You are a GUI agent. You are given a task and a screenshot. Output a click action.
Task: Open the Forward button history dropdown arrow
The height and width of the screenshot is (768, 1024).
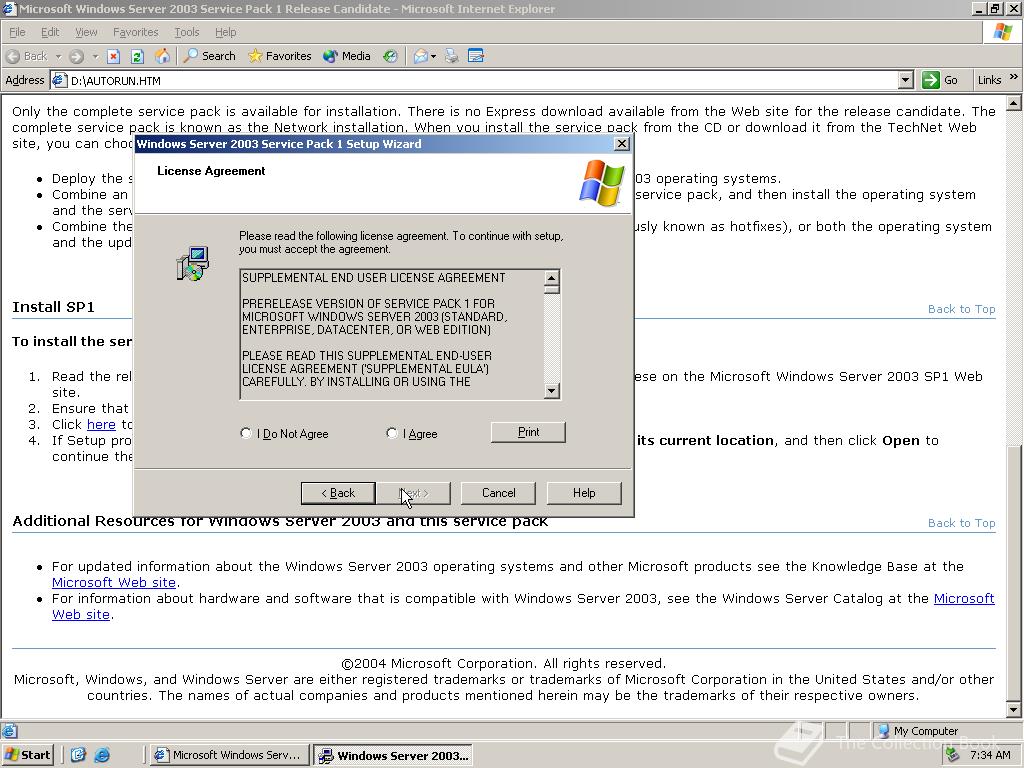95,56
